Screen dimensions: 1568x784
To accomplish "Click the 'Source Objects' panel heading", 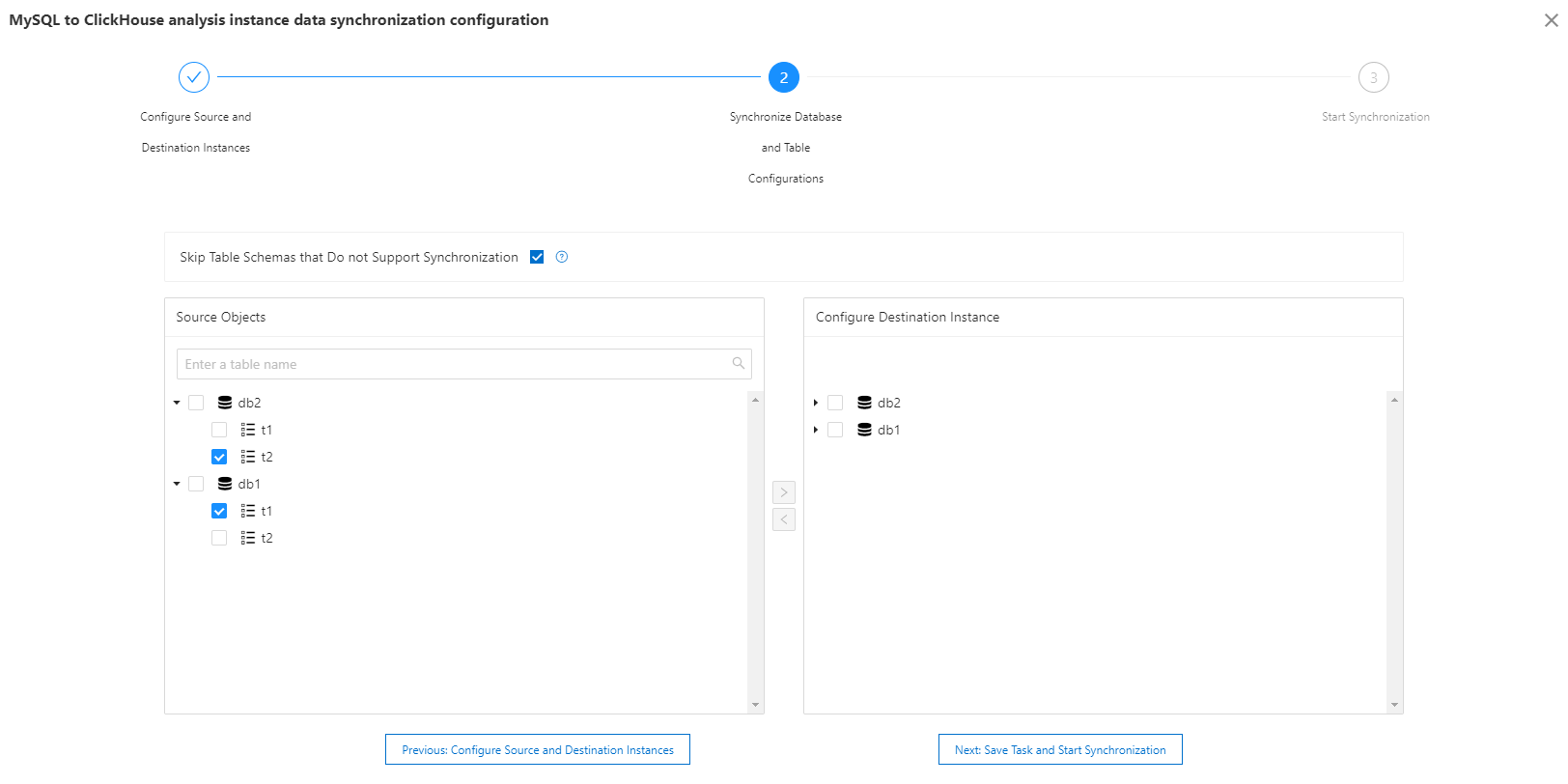I will [220, 317].
